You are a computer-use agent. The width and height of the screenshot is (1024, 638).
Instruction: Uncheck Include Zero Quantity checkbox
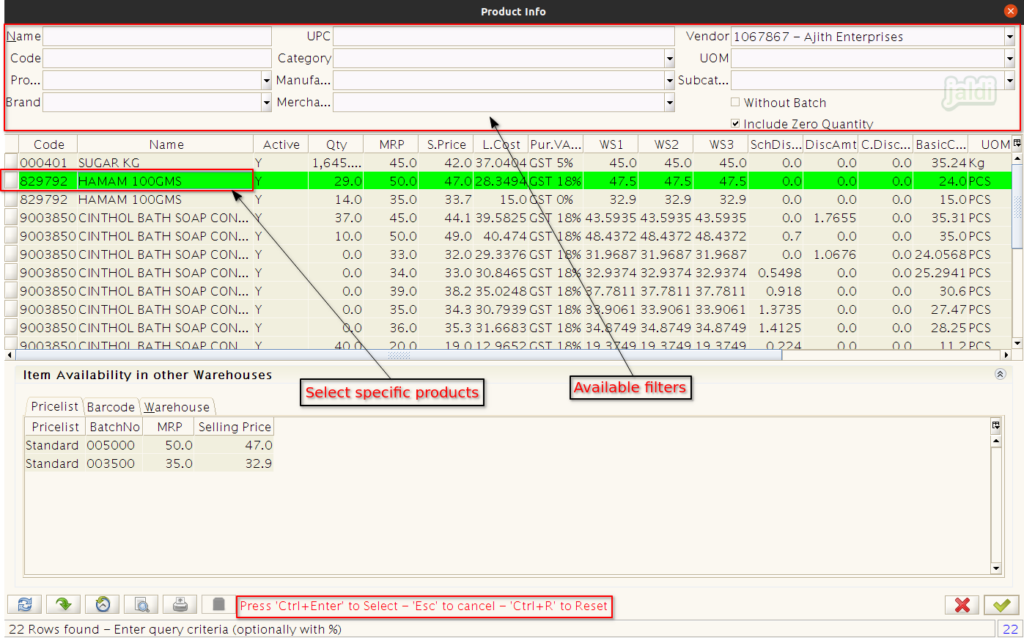(735, 123)
